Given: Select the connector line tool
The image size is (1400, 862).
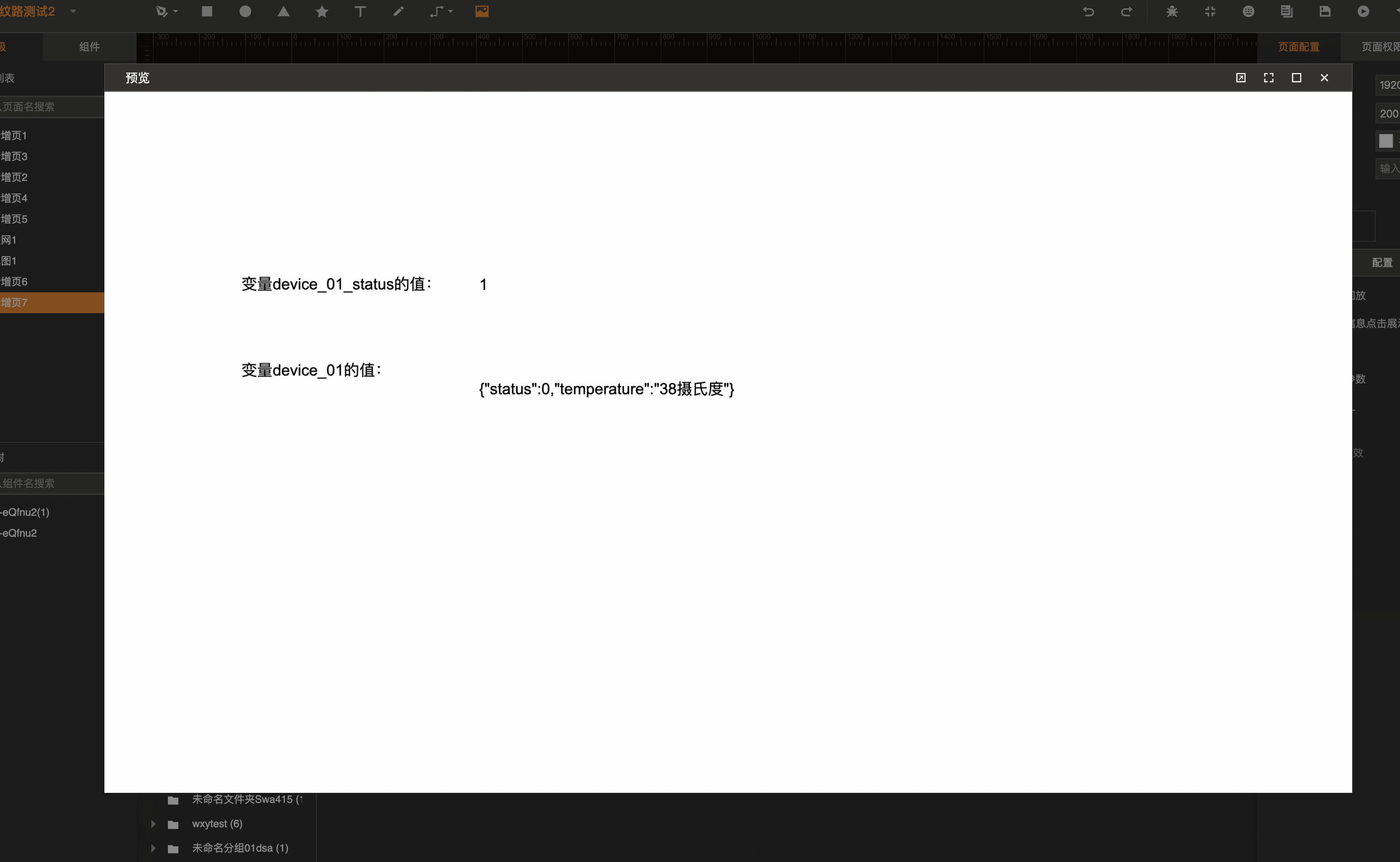Looking at the screenshot, I should [436, 11].
